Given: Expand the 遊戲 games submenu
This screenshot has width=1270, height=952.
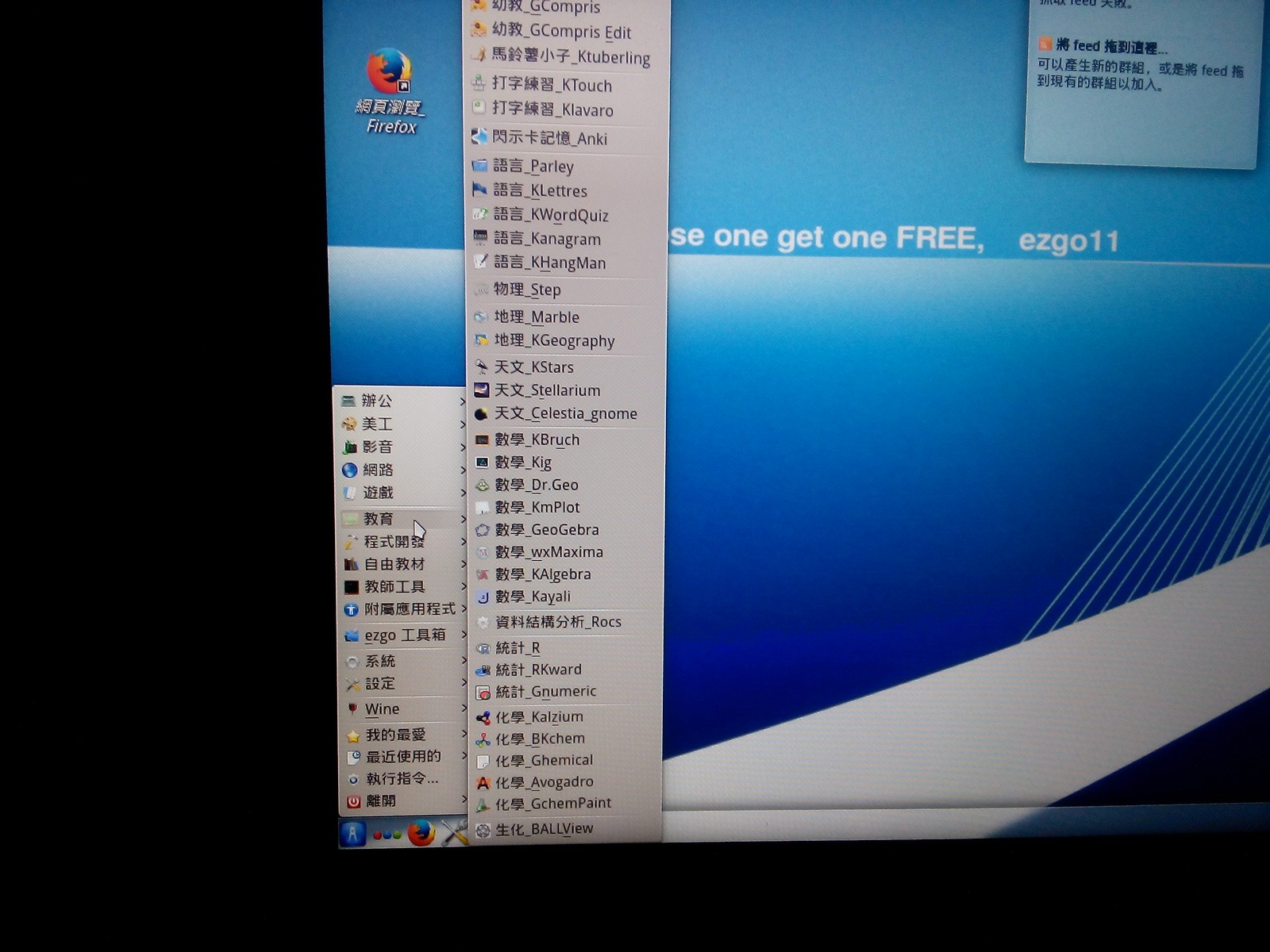Looking at the screenshot, I should tap(379, 493).
